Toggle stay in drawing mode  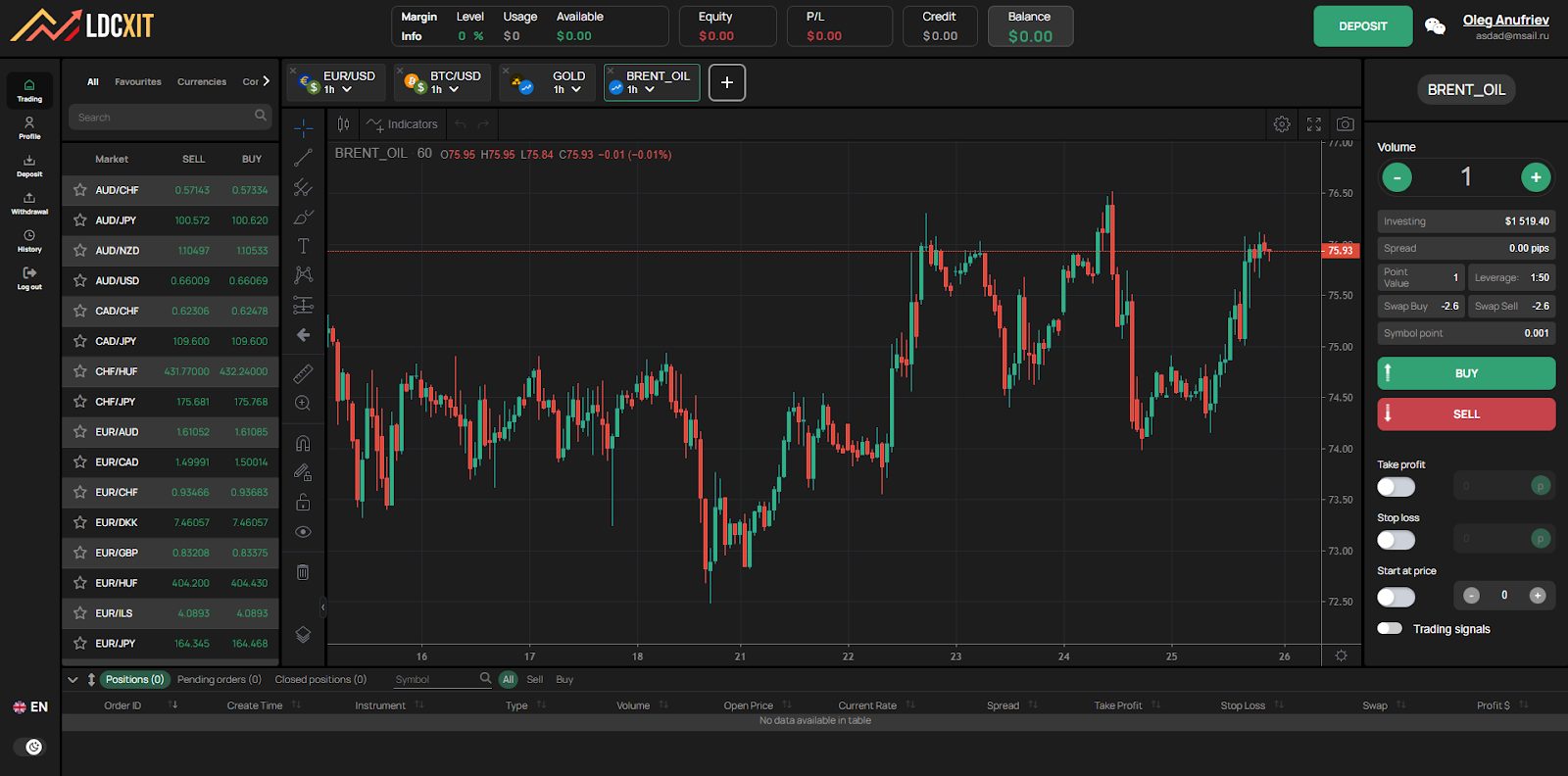304,472
